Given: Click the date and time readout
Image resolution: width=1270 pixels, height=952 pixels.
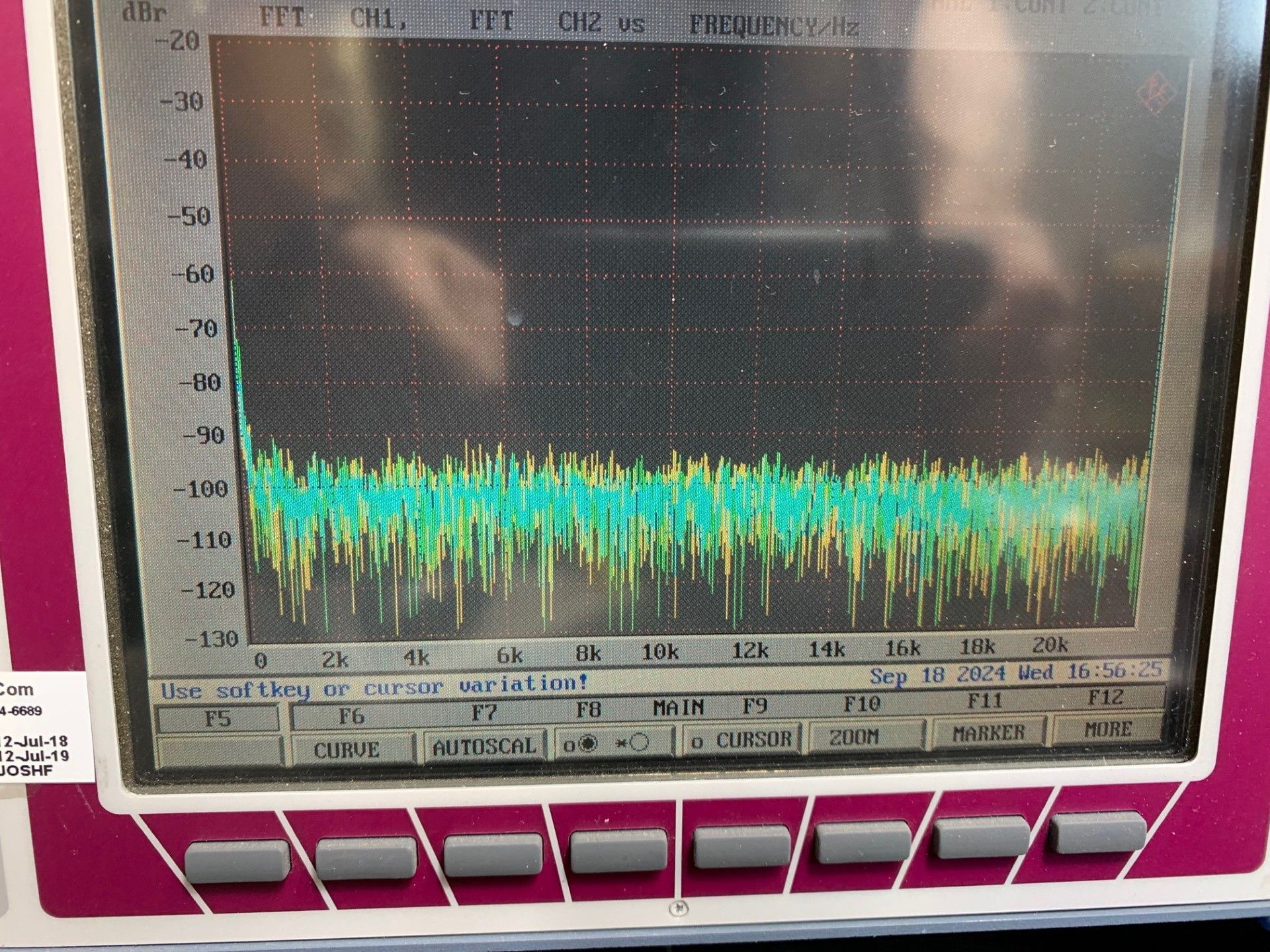Looking at the screenshot, I should pos(1015,674).
